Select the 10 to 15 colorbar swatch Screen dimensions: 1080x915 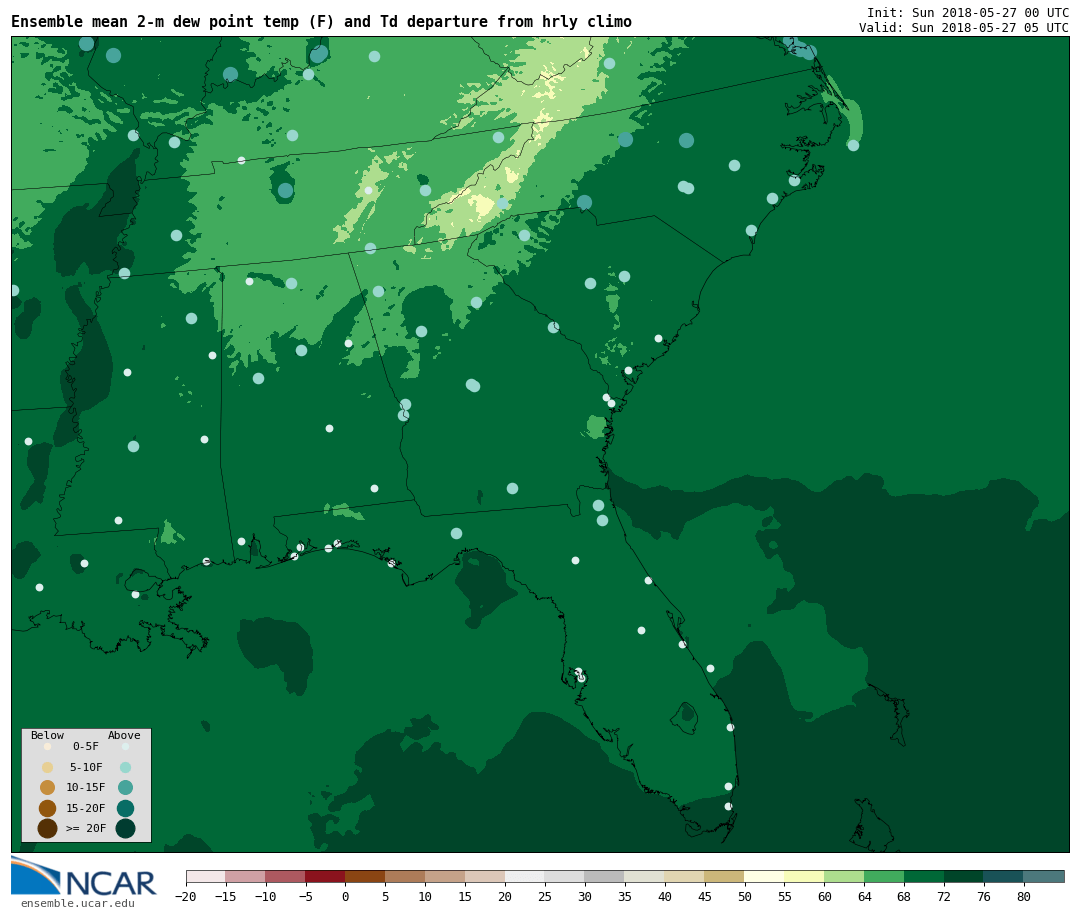446,876
